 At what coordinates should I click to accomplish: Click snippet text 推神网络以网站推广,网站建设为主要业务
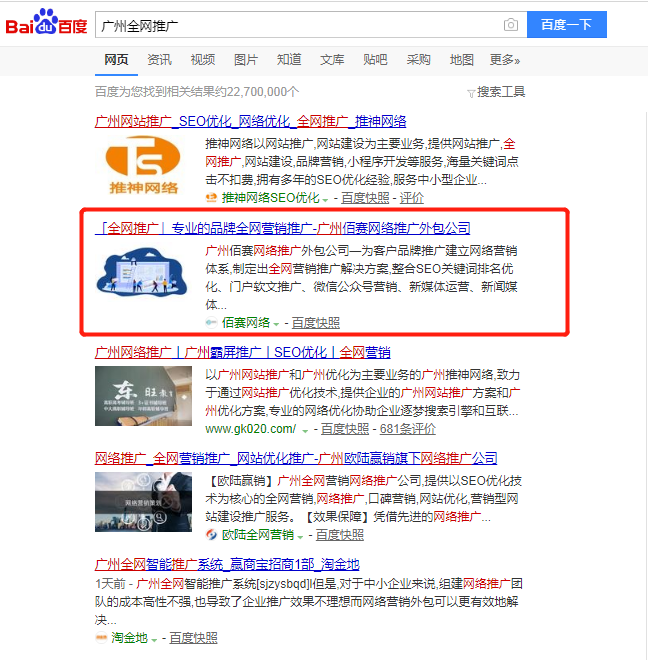tap(314, 144)
